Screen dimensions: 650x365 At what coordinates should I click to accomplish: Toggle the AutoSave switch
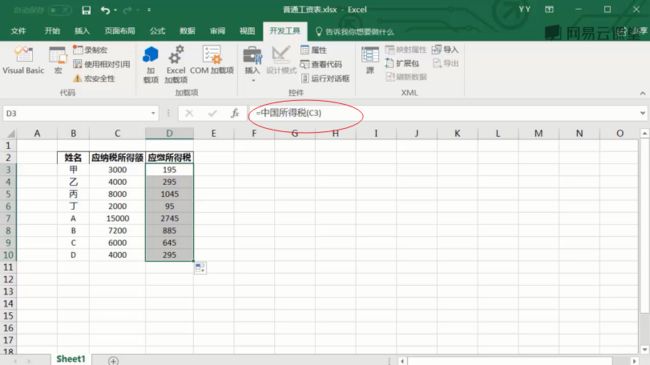tap(59, 10)
